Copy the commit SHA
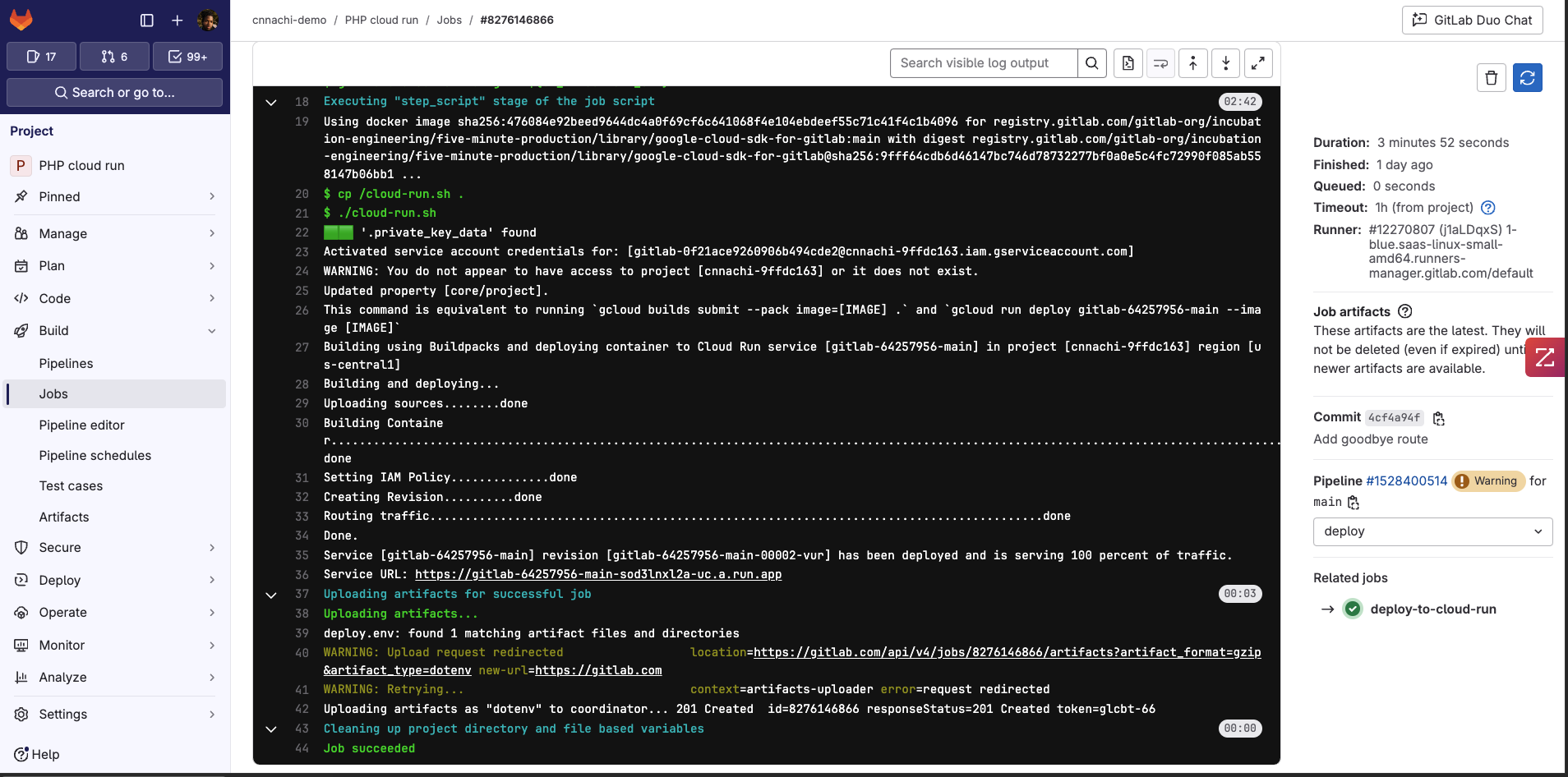1568x777 pixels. point(1439,418)
